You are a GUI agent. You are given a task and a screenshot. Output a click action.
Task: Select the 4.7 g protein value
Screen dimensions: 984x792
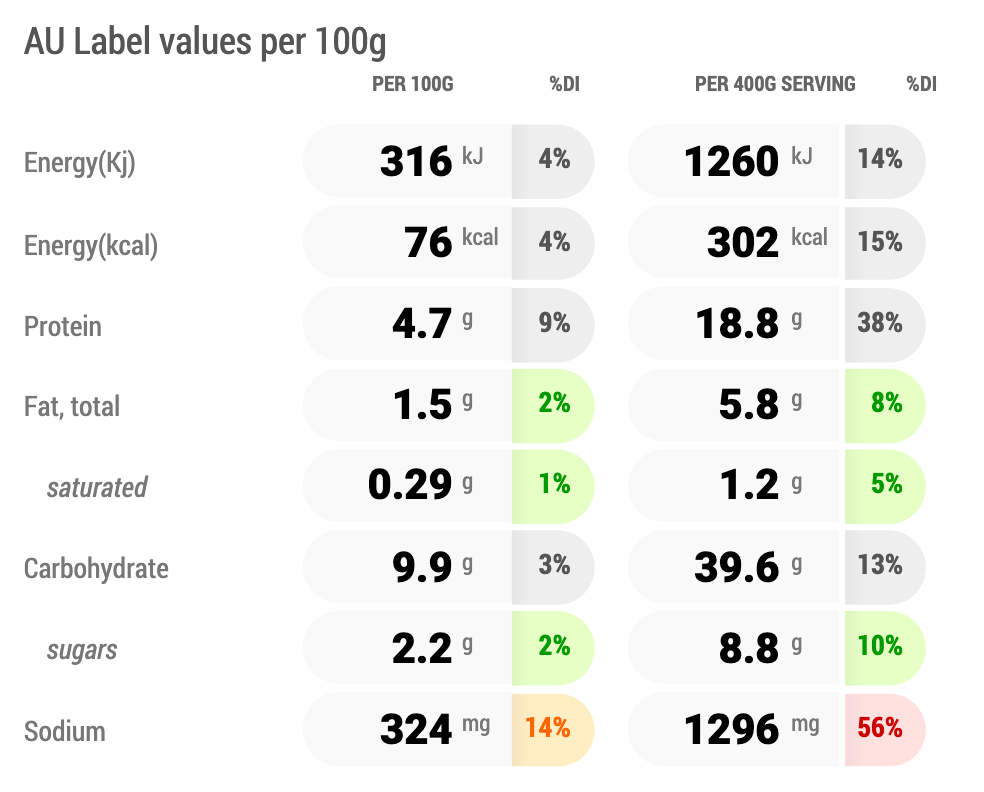[x=423, y=324]
